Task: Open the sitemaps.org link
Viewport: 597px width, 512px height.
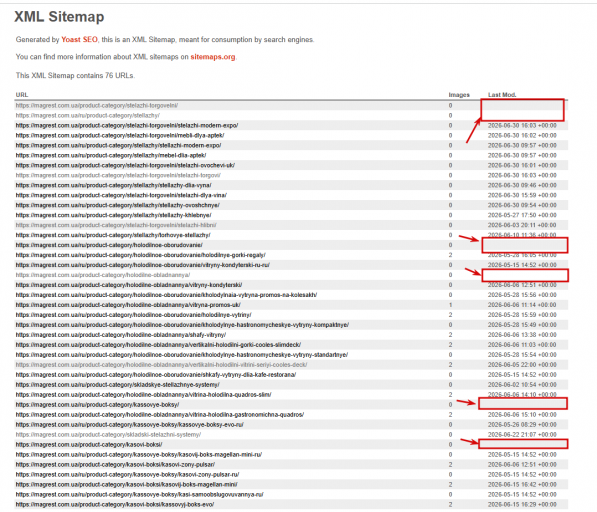Action: point(213,57)
